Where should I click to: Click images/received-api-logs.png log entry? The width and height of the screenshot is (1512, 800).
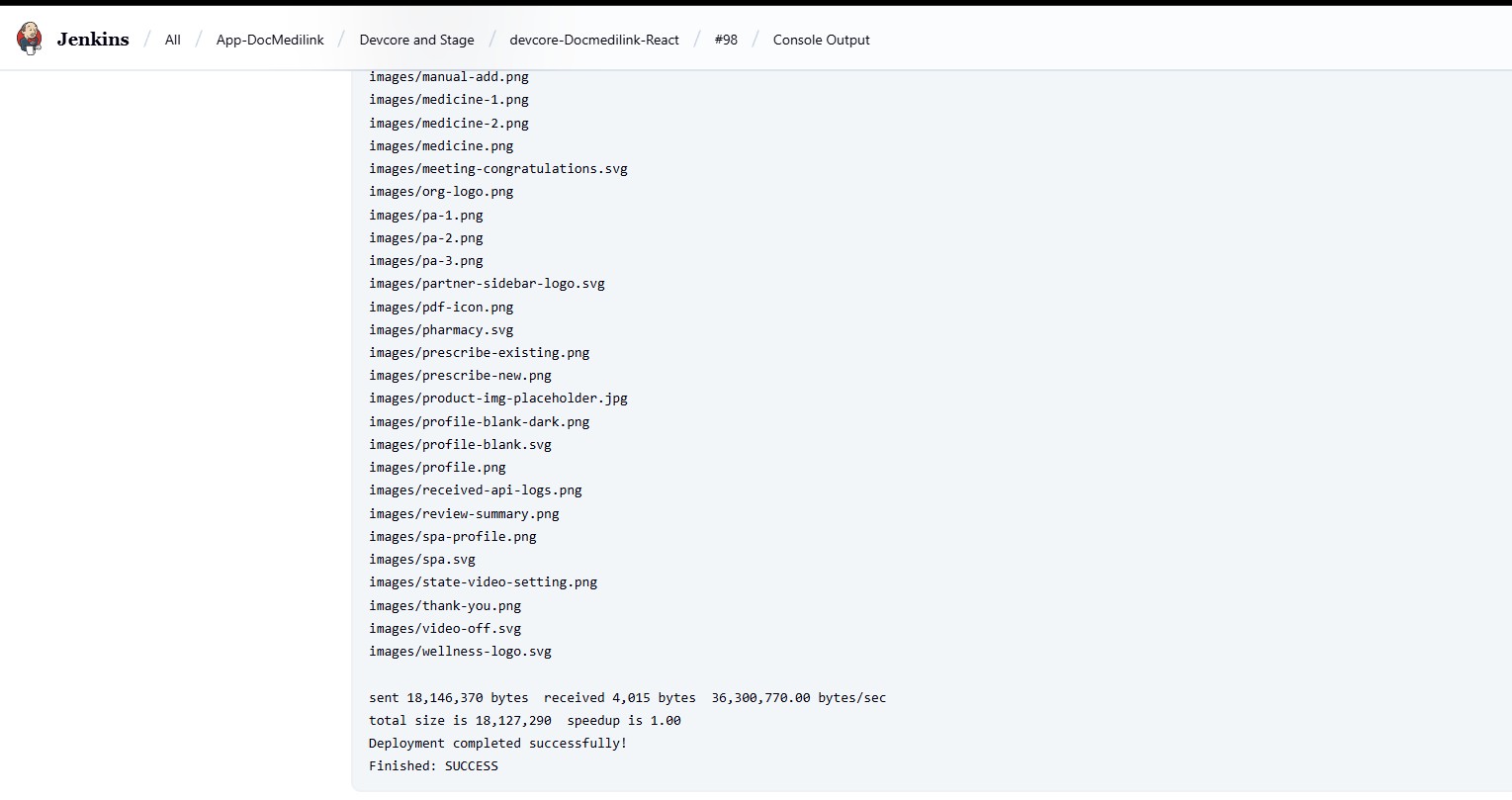(476, 489)
